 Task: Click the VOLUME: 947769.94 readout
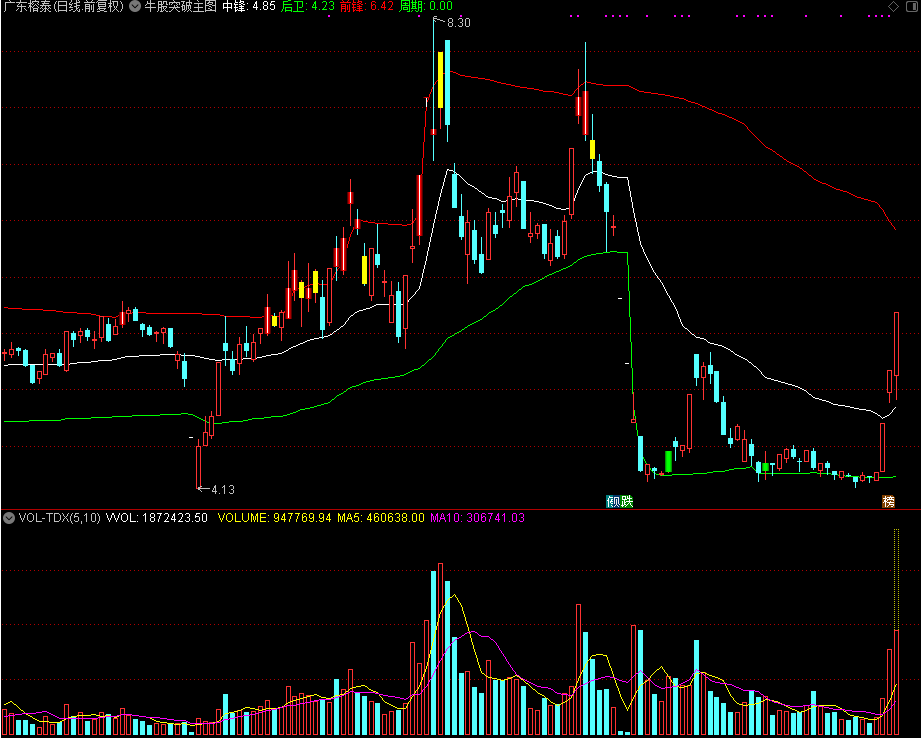click(x=274, y=518)
